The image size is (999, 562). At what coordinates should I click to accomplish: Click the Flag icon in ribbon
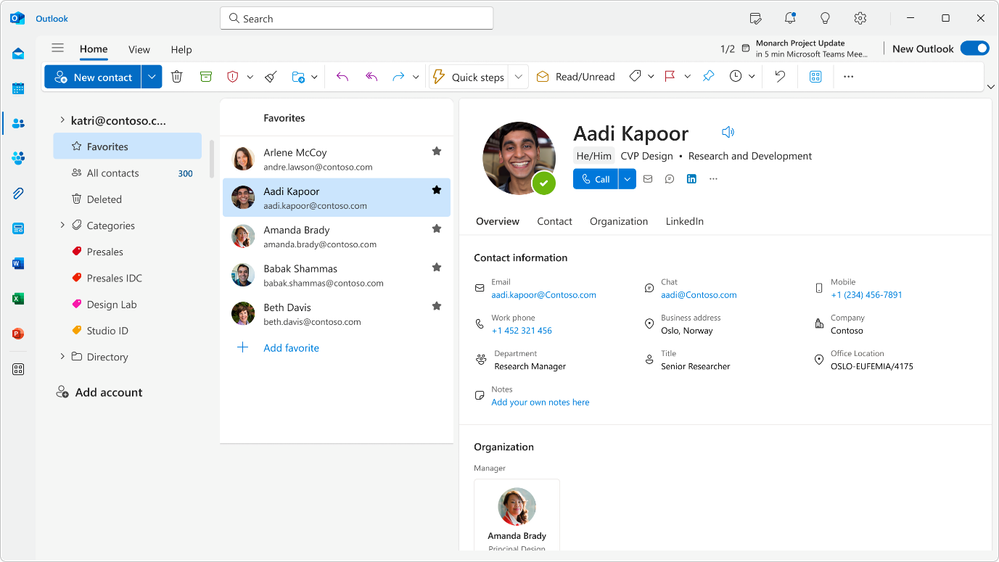[670, 76]
